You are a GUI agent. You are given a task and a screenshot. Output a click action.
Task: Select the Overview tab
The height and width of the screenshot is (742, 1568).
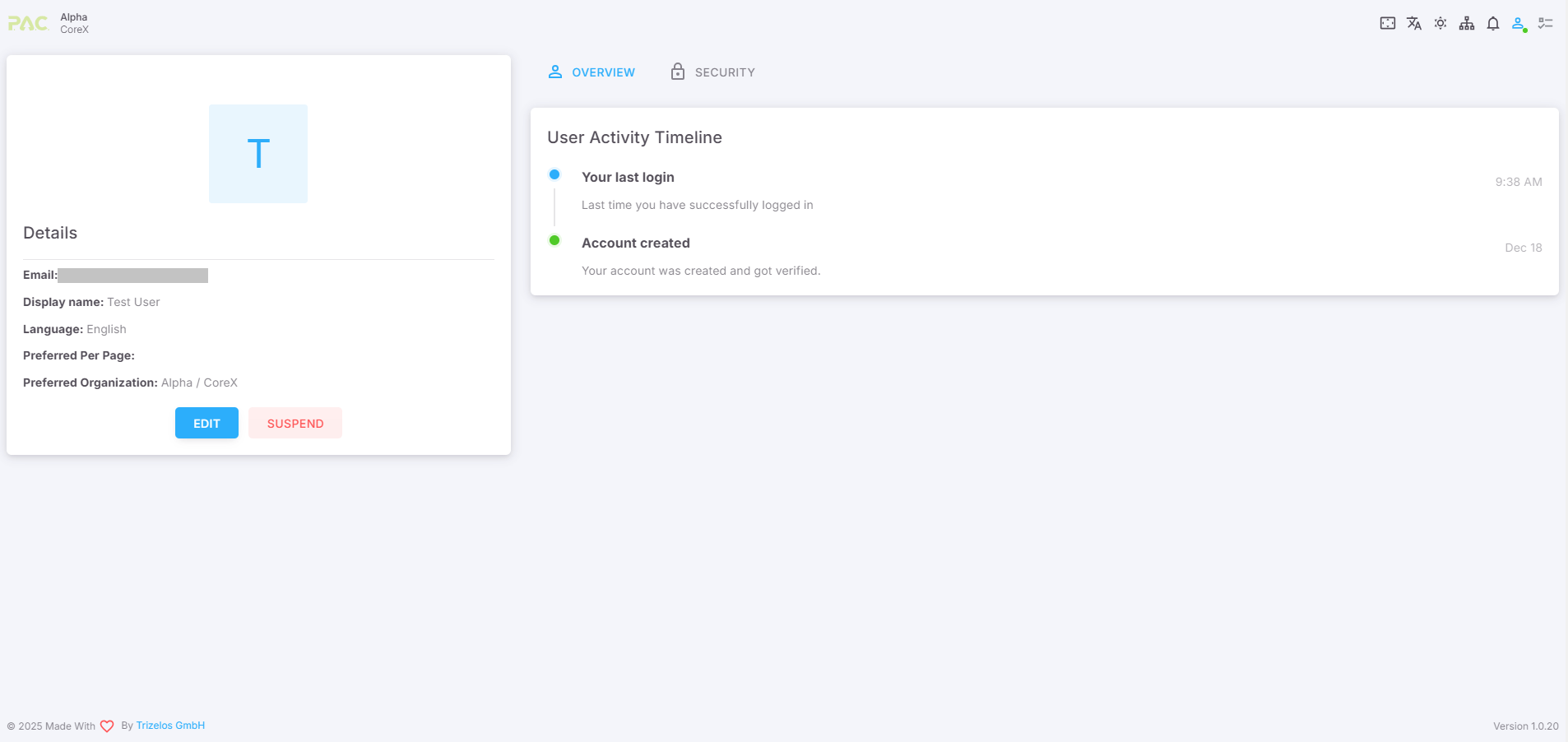tap(591, 72)
